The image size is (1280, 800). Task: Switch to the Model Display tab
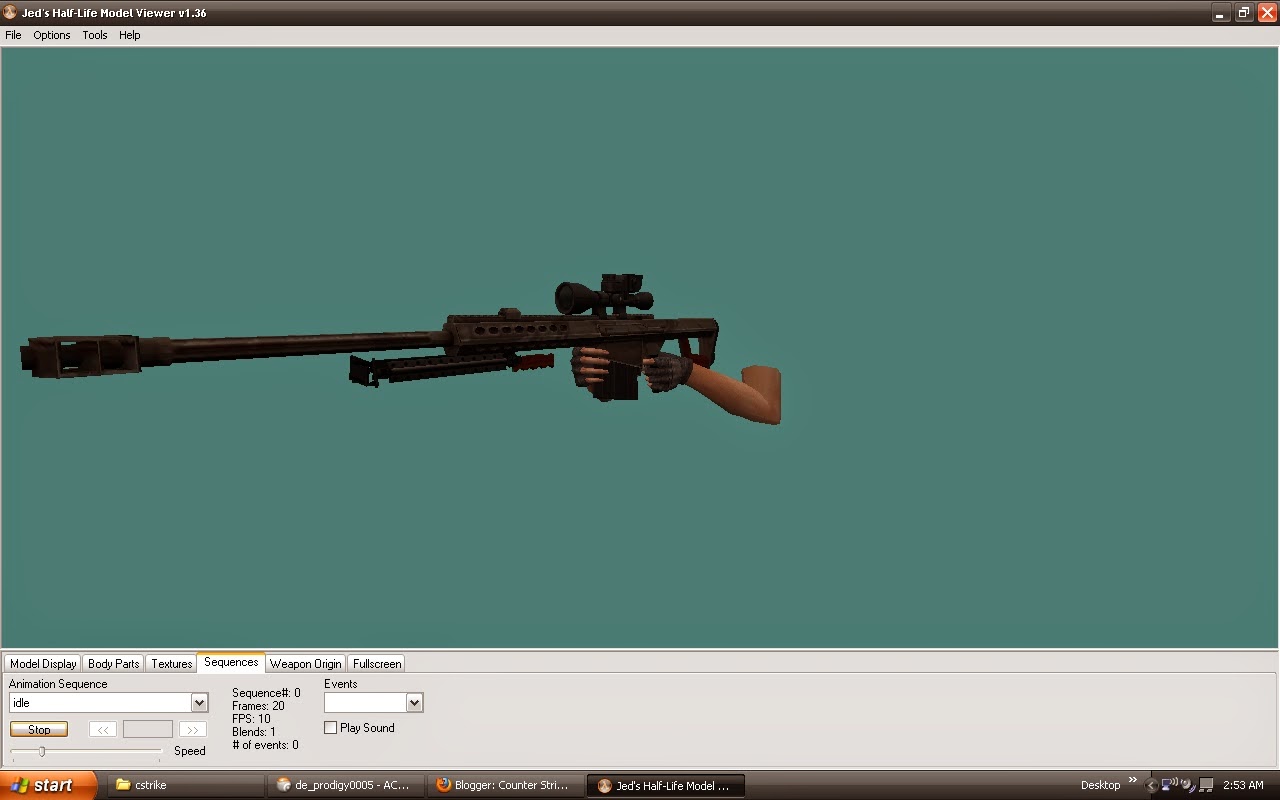(x=43, y=663)
